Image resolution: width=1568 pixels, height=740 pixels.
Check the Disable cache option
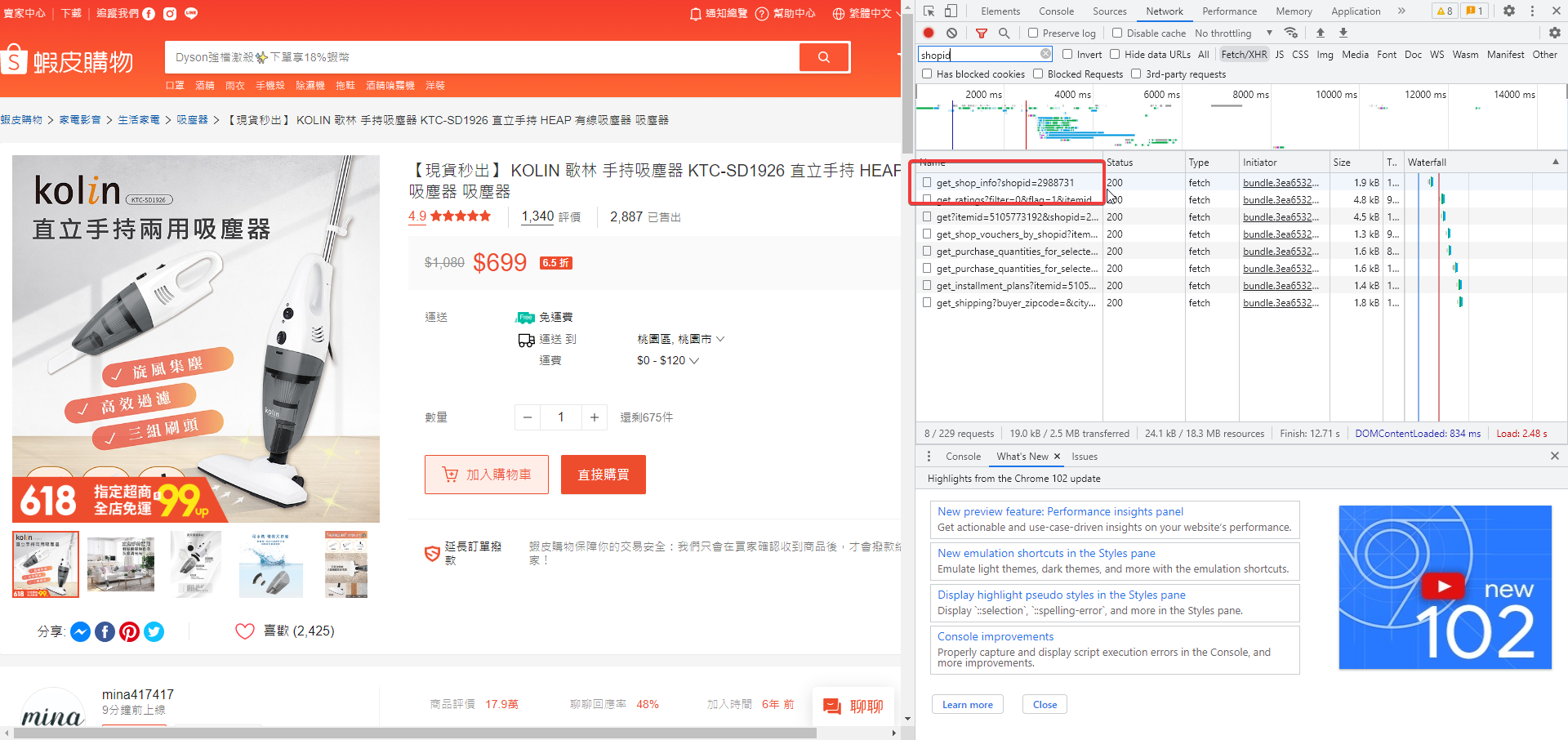click(1117, 33)
